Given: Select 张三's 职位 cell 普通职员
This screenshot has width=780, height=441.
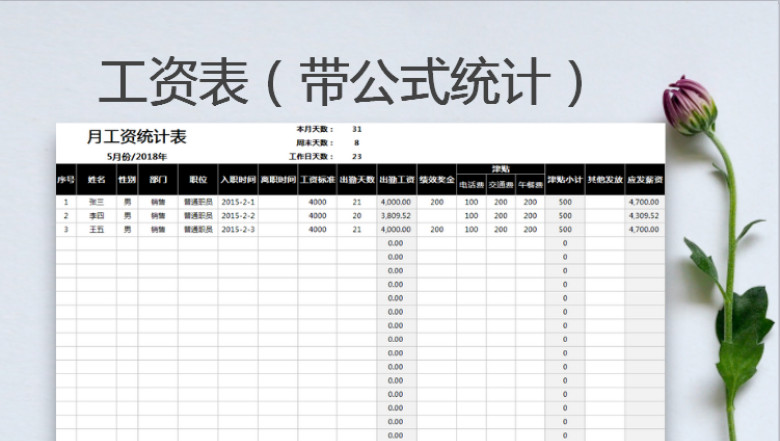Looking at the screenshot, I should click(198, 202).
